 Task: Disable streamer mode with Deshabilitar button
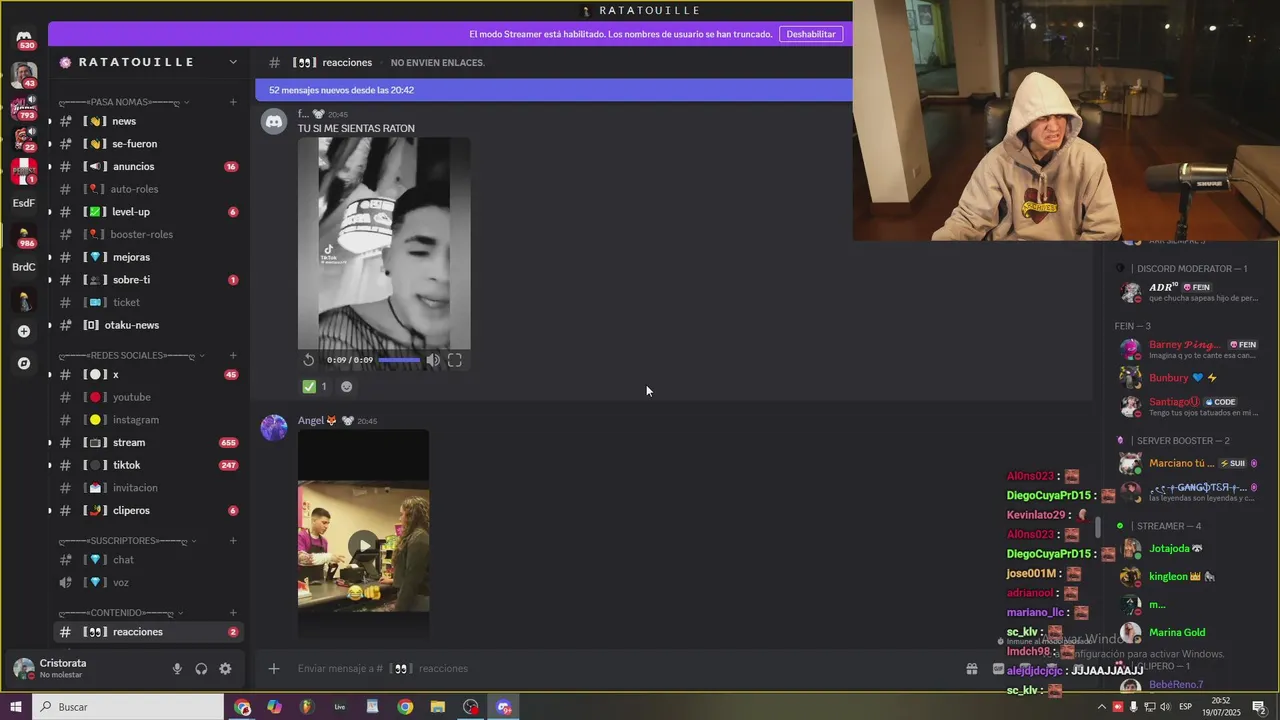click(811, 34)
